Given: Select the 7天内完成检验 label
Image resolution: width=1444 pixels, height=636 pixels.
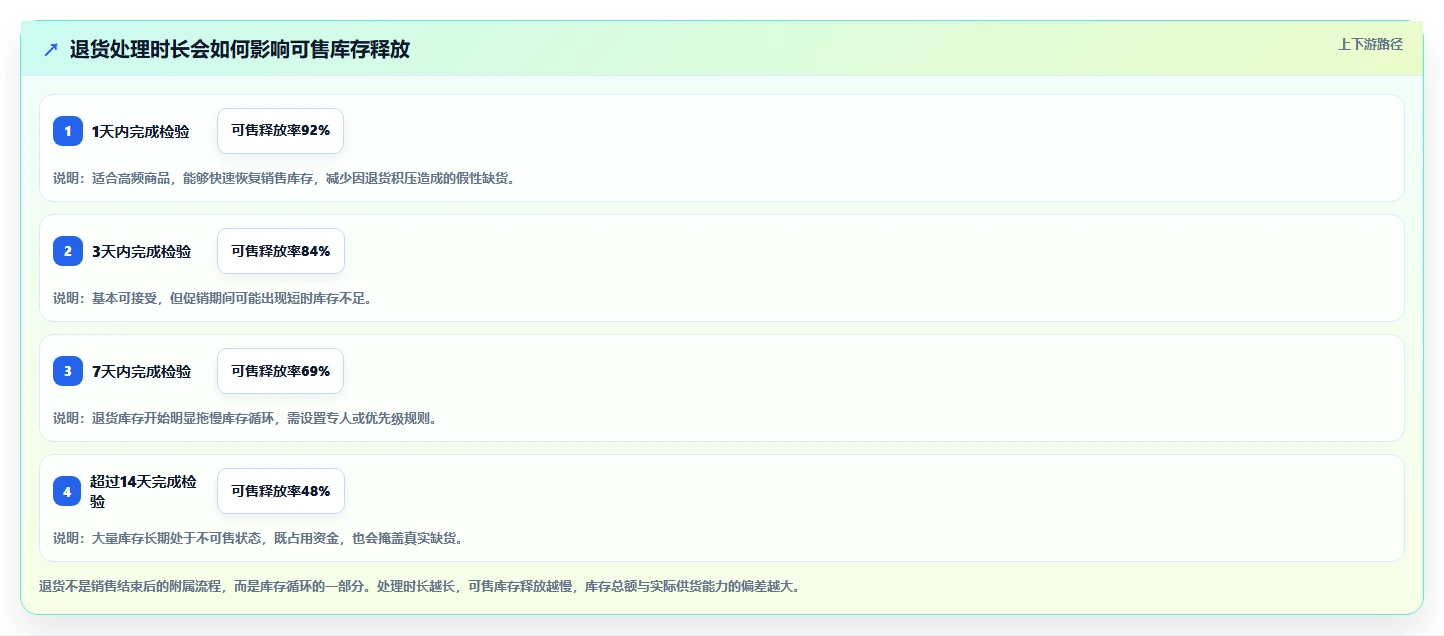Looking at the screenshot, I should click(x=141, y=371).
